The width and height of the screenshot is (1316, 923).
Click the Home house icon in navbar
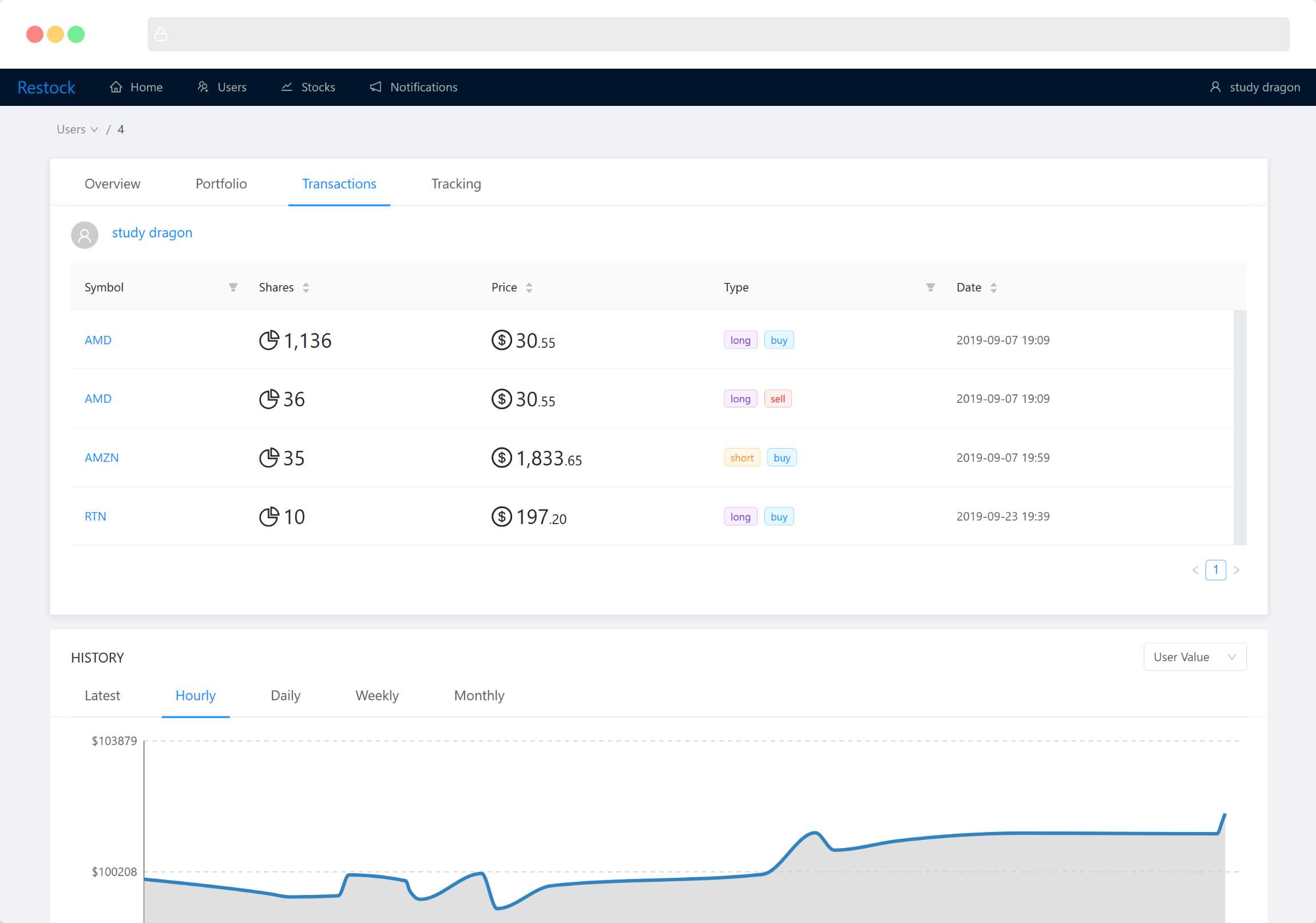[x=116, y=87]
